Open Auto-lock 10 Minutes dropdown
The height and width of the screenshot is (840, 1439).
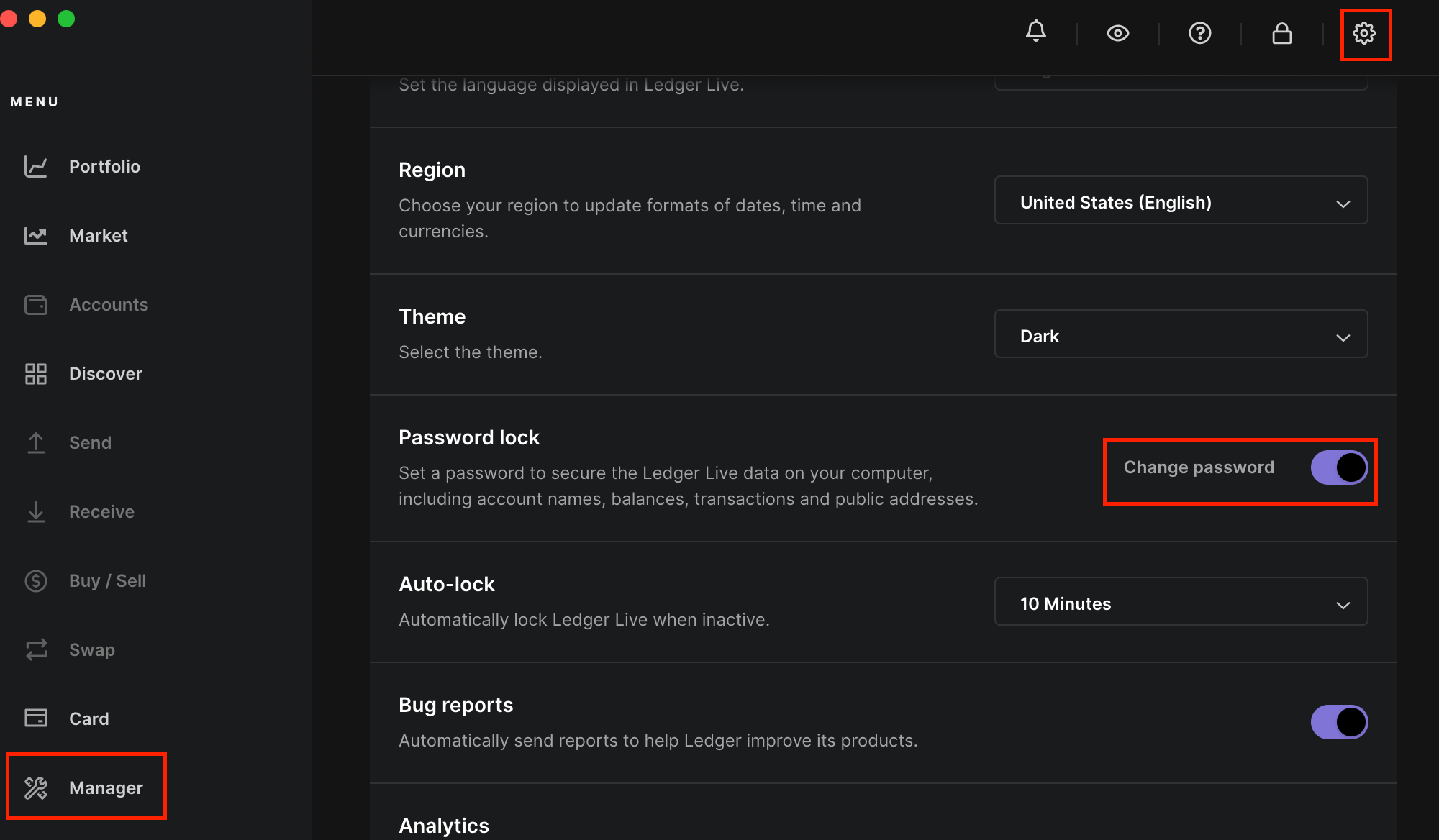(x=1180, y=602)
